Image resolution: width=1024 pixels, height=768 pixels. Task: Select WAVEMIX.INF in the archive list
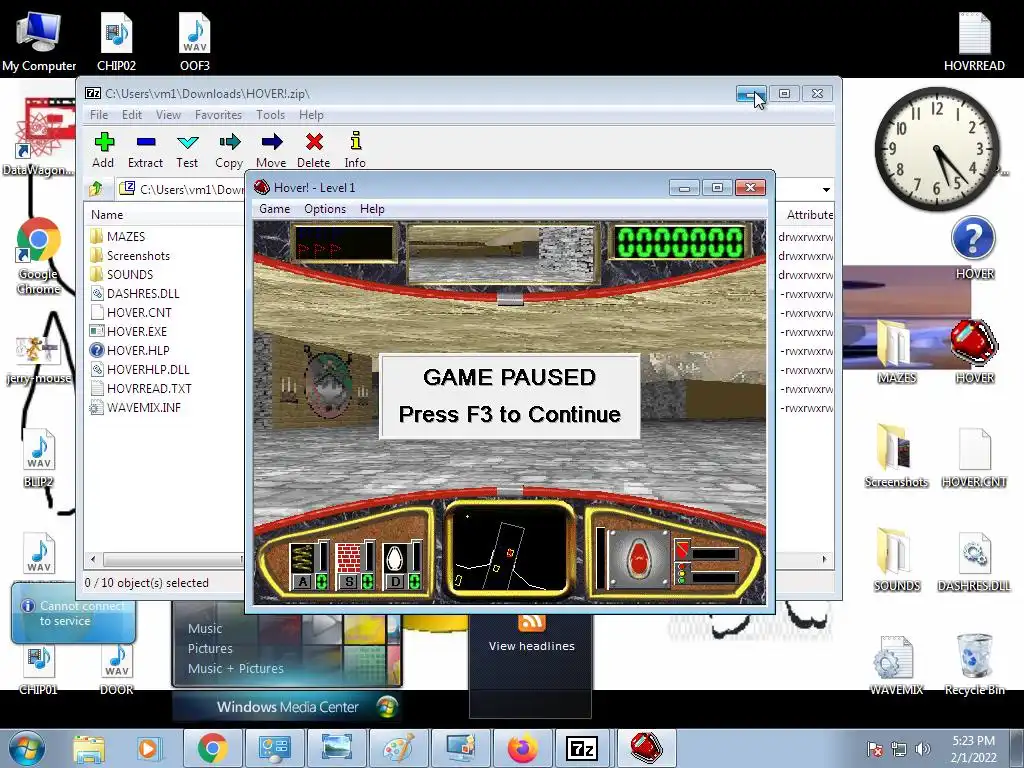point(135,407)
